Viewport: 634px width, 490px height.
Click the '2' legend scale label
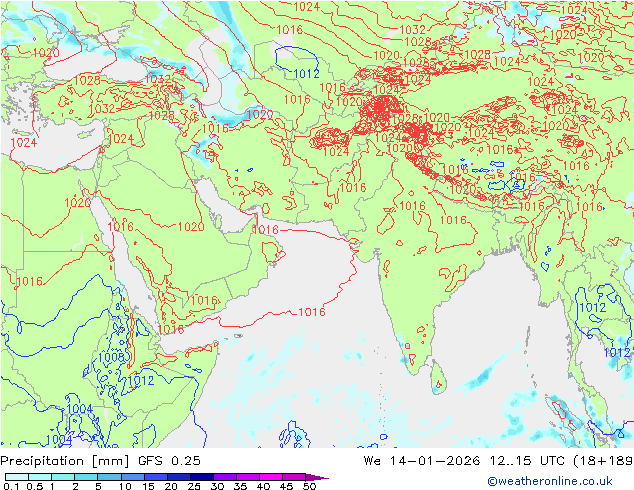(75, 486)
